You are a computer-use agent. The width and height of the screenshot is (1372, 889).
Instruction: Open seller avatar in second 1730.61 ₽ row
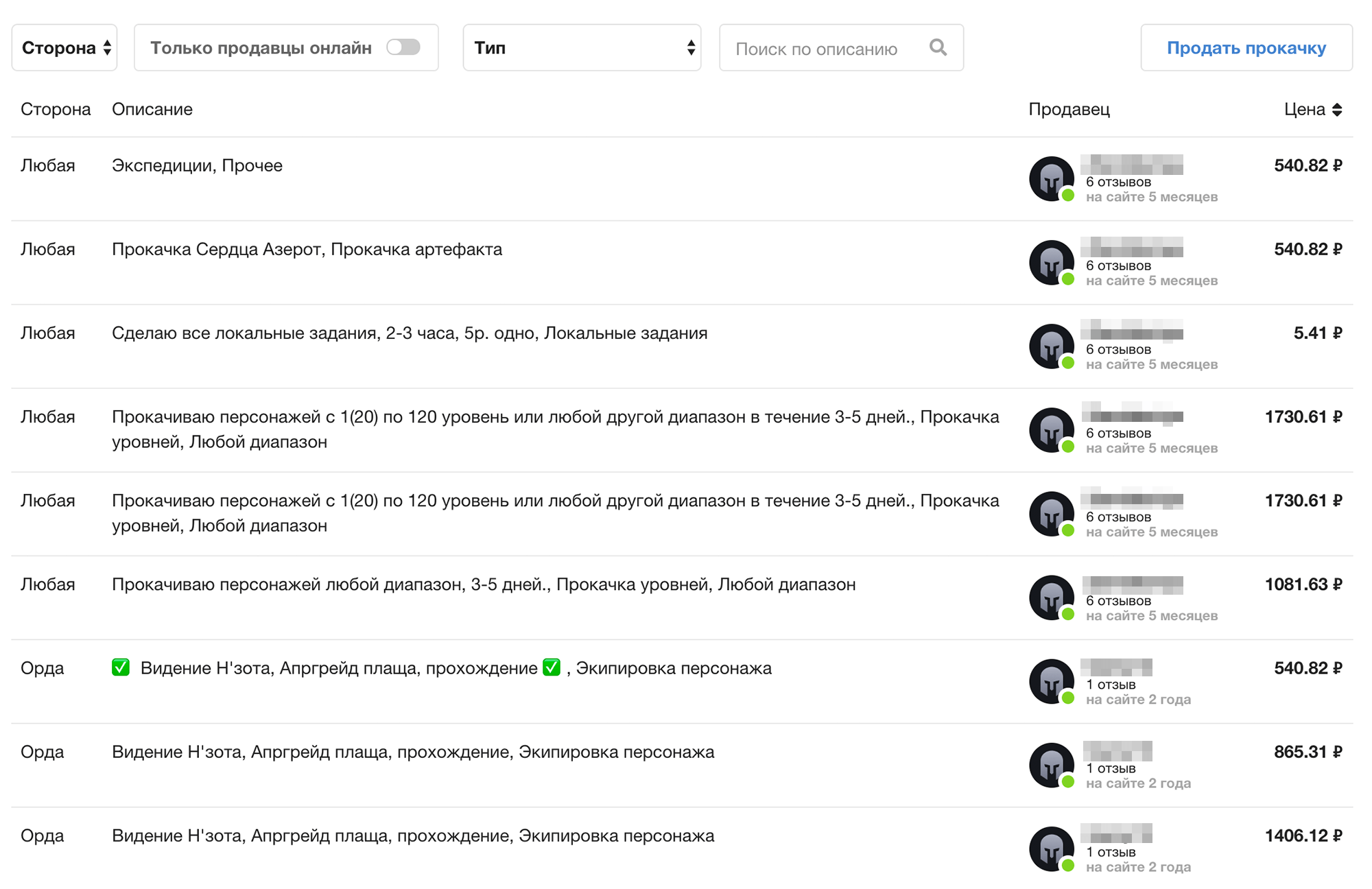coord(1052,513)
